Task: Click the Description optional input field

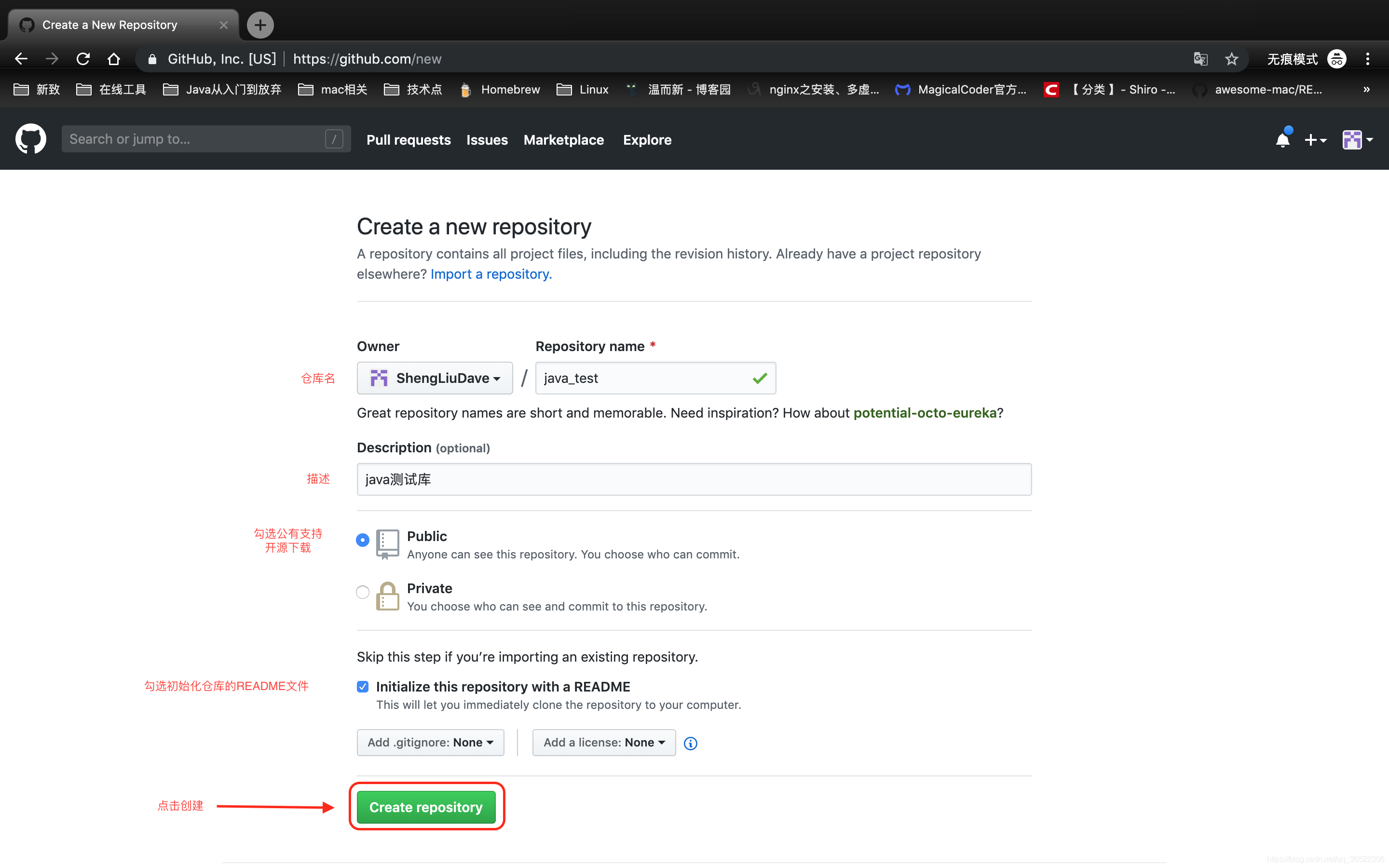Action: pyautogui.click(x=694, y=479)
